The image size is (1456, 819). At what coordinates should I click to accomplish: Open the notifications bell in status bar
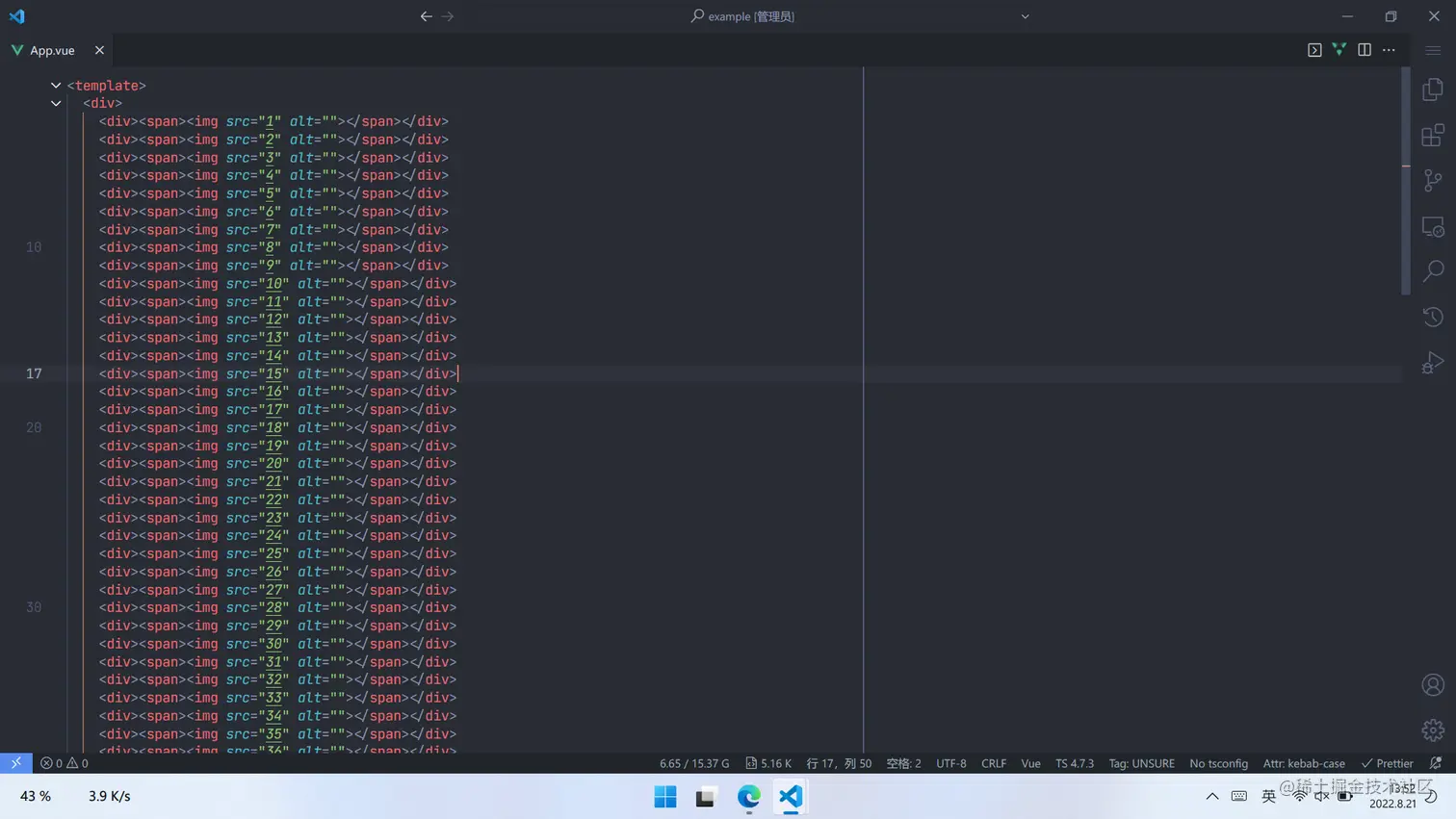point(1436,763)
